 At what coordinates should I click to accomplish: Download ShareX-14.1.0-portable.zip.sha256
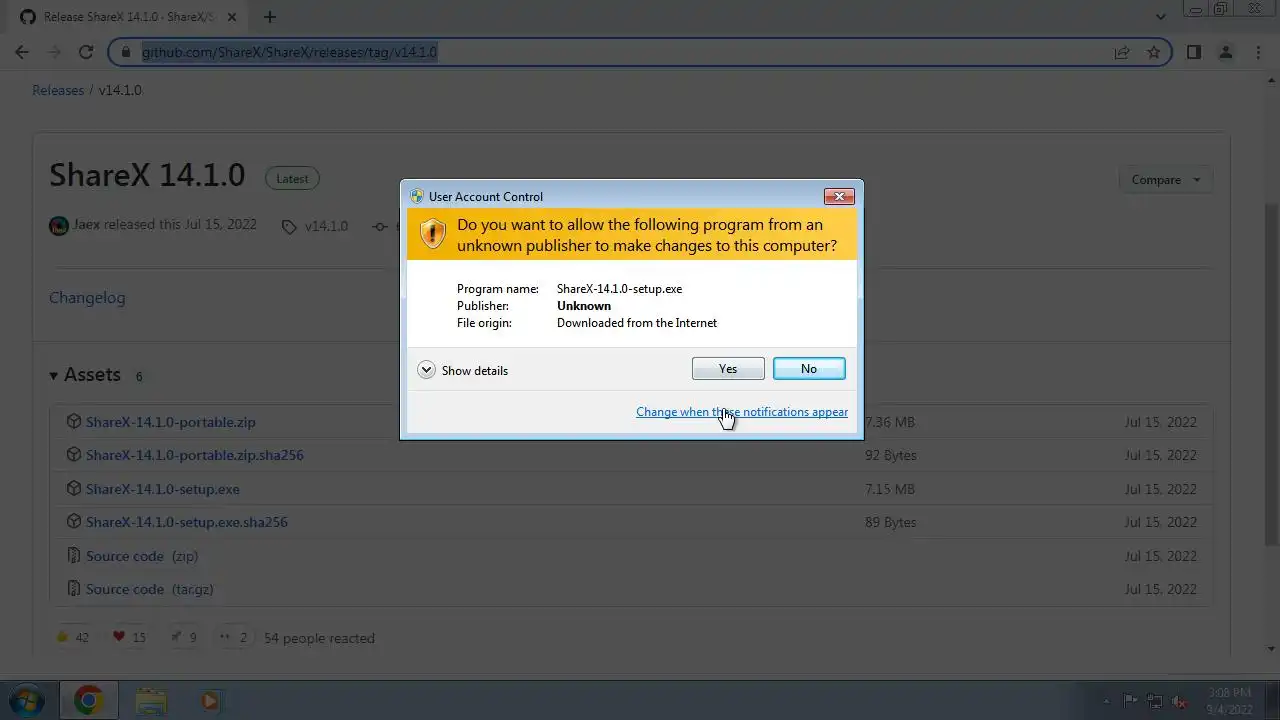coord(194,455)
